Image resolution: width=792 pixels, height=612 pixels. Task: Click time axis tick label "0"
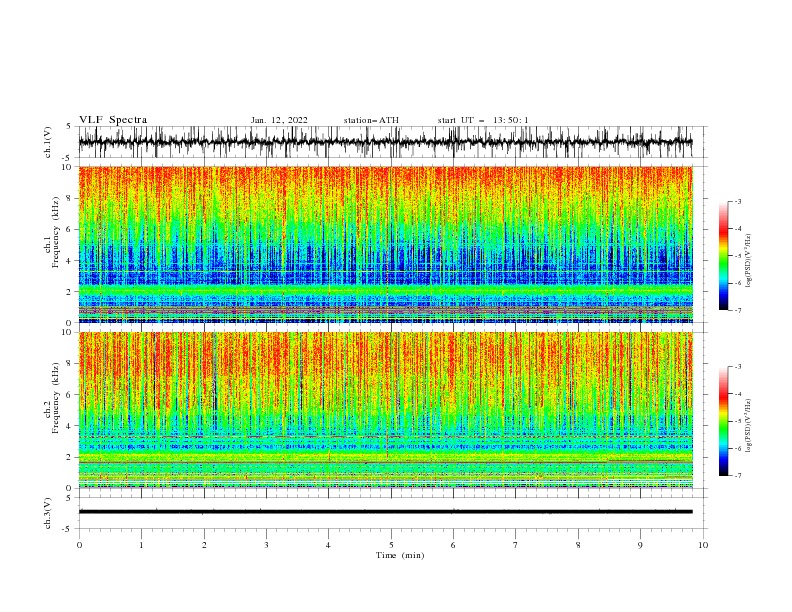click(79, 545)
